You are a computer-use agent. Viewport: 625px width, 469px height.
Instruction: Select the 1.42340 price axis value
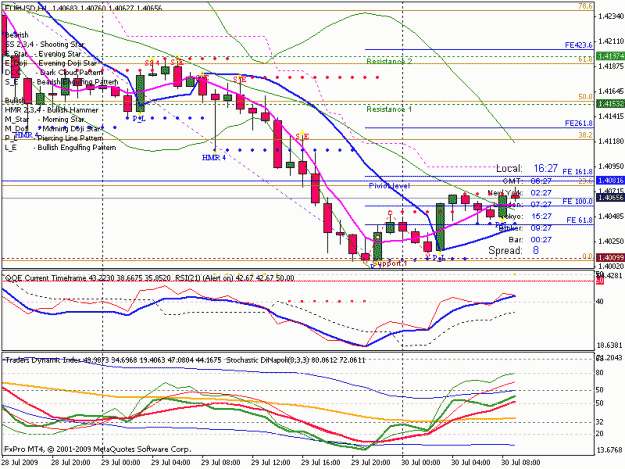[611, 16]
